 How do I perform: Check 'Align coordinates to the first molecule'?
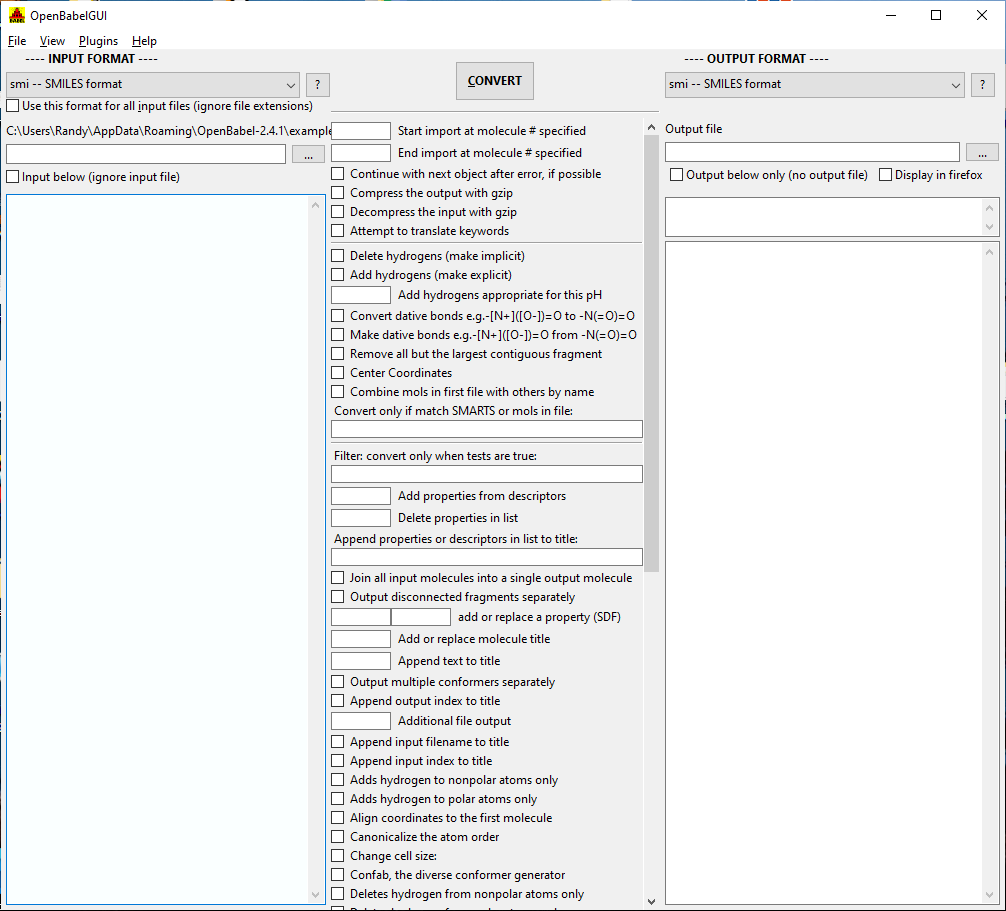[337, 818]
